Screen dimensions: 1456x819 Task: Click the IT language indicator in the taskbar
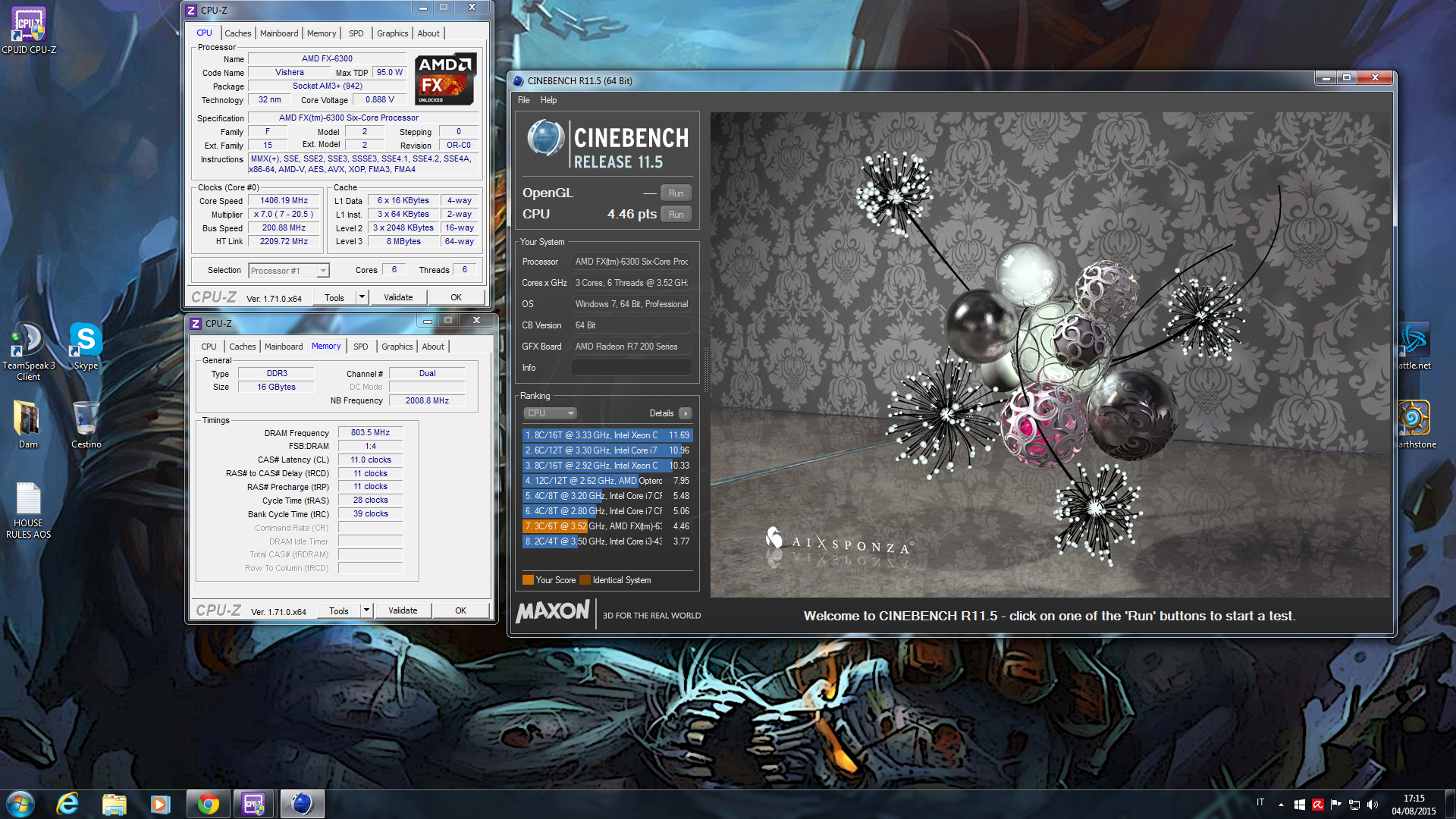[1260, 802]
